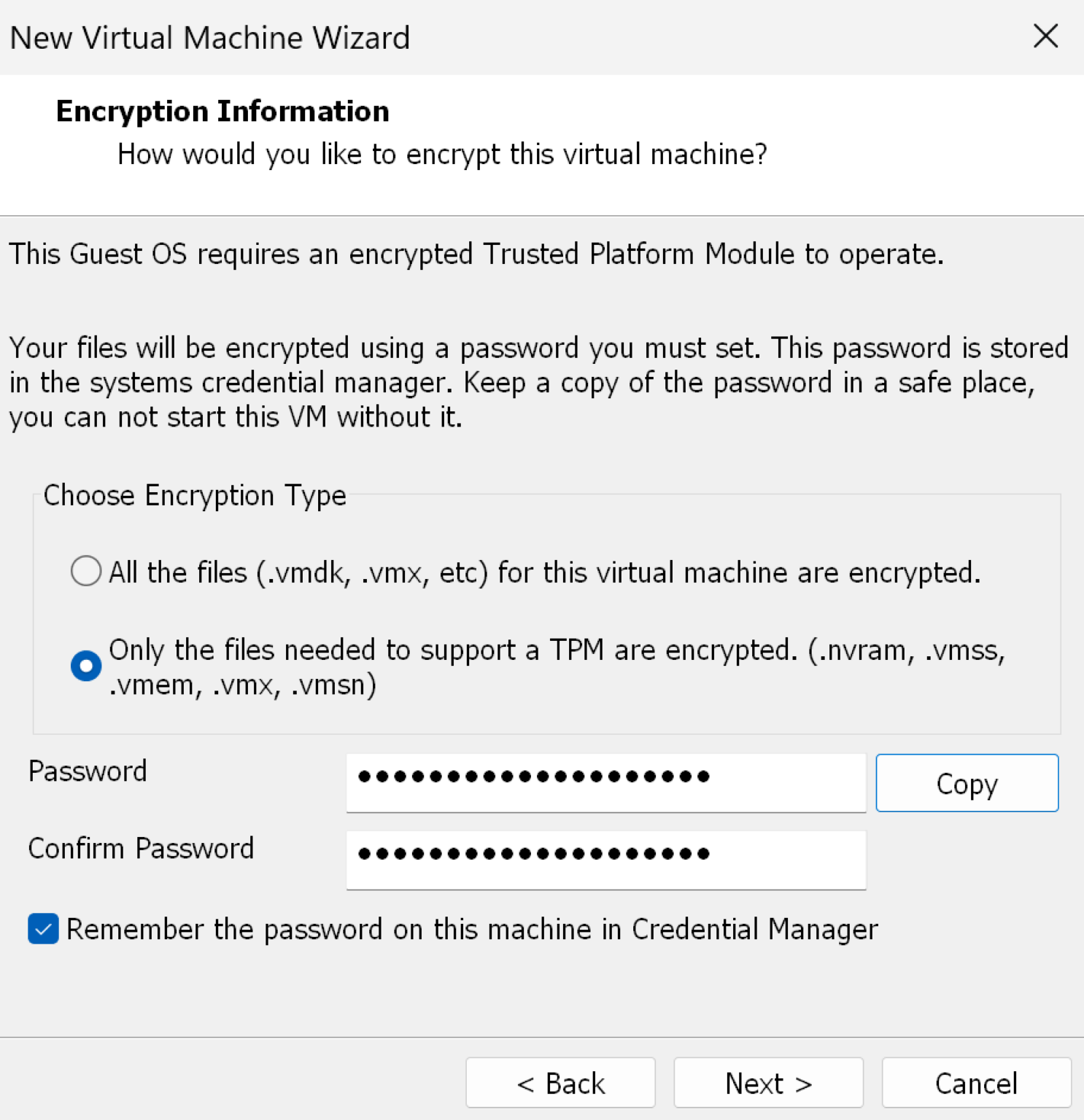Image resolution: width=1084 pixels, height=1120 pixels.
Task: Copy the generated encryption password
Action: point(967,783)
